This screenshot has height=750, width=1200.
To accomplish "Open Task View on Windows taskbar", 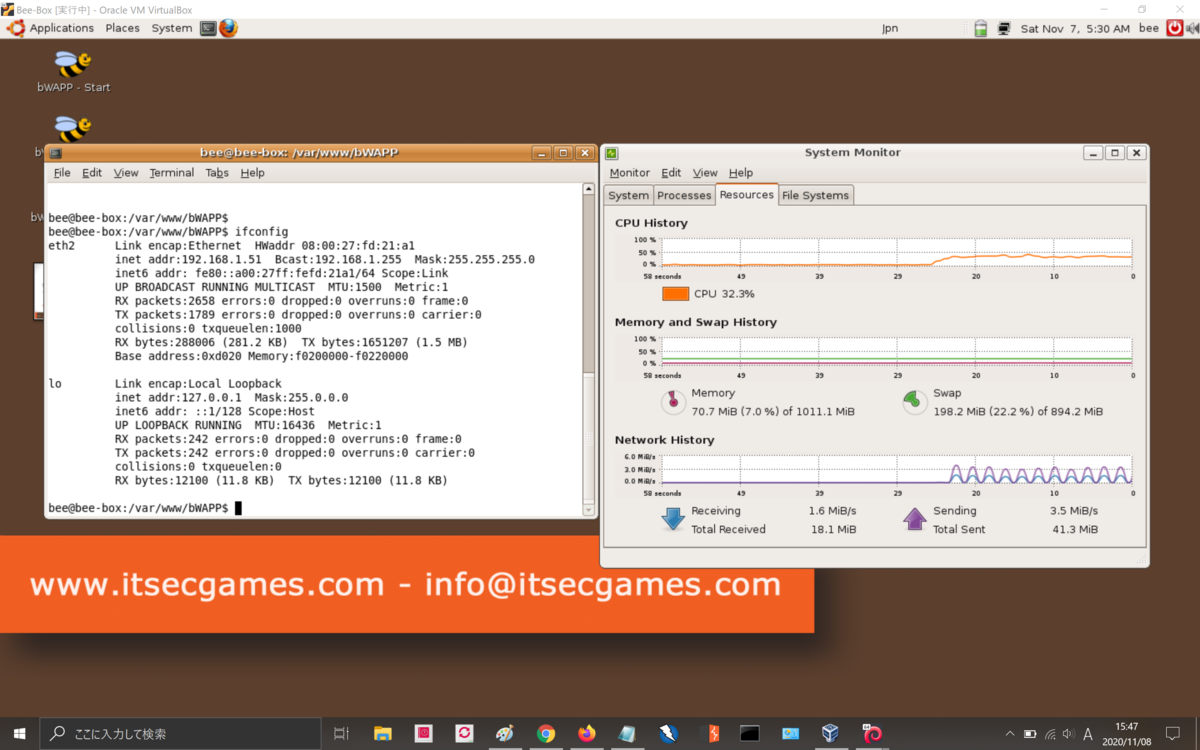I will (x=341, y=733).
